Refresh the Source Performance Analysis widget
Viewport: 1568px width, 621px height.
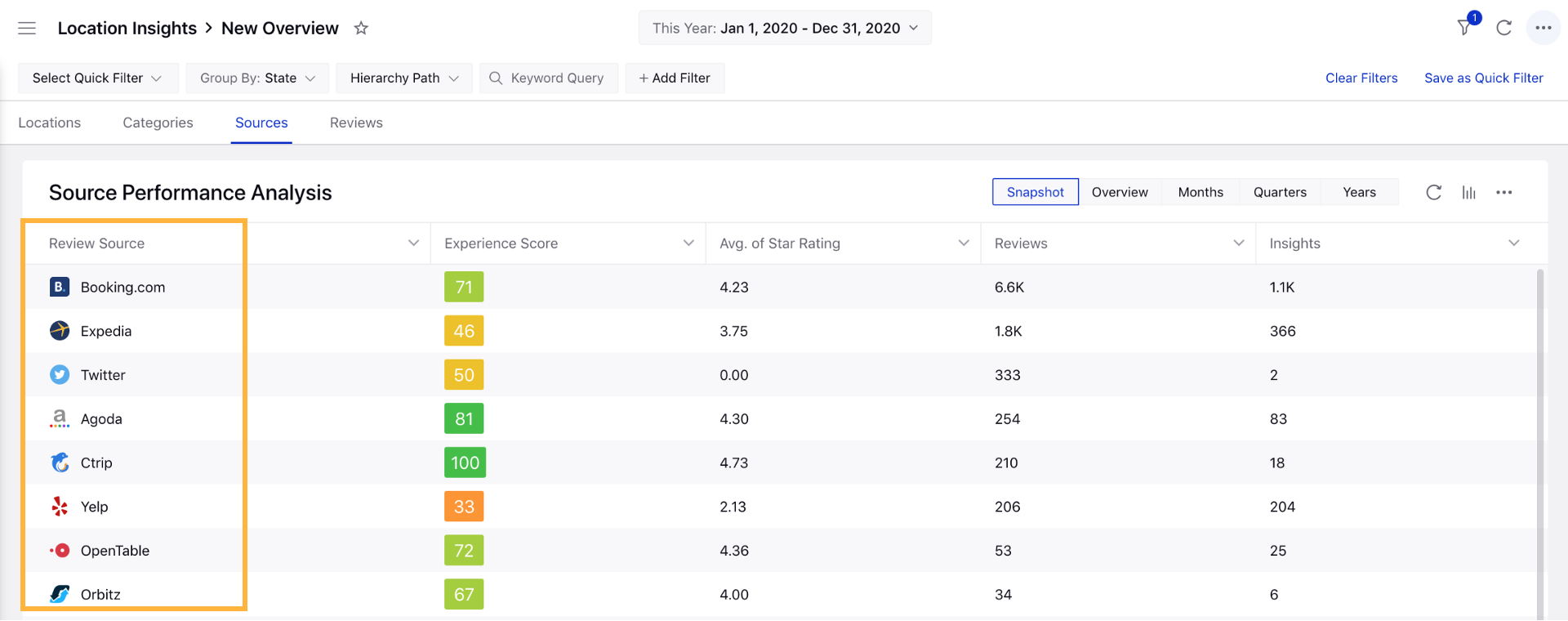pyautogui.click(x=1433, y=193)
